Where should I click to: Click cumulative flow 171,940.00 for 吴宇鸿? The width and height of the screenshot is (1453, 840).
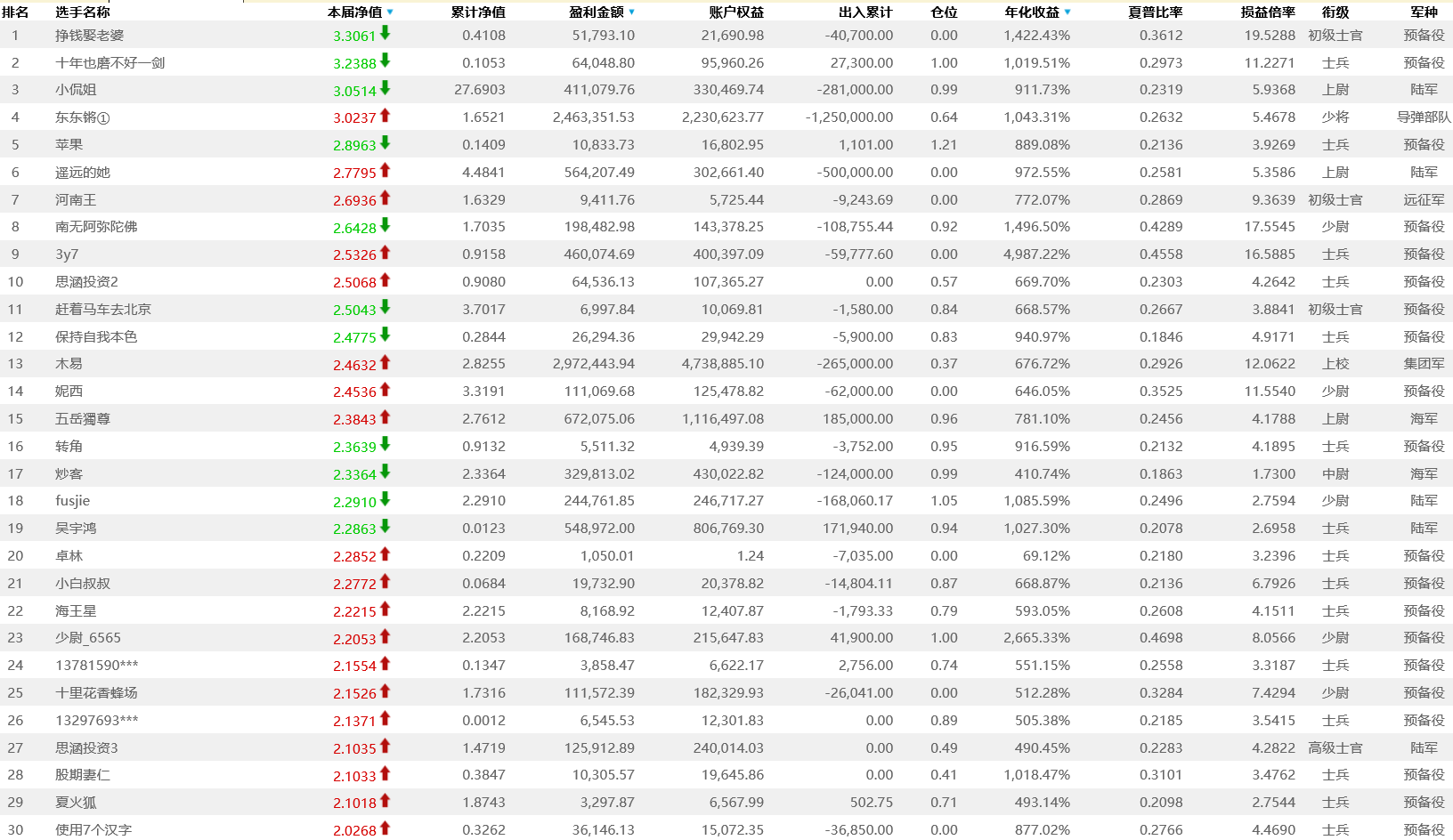pos(857,529)
